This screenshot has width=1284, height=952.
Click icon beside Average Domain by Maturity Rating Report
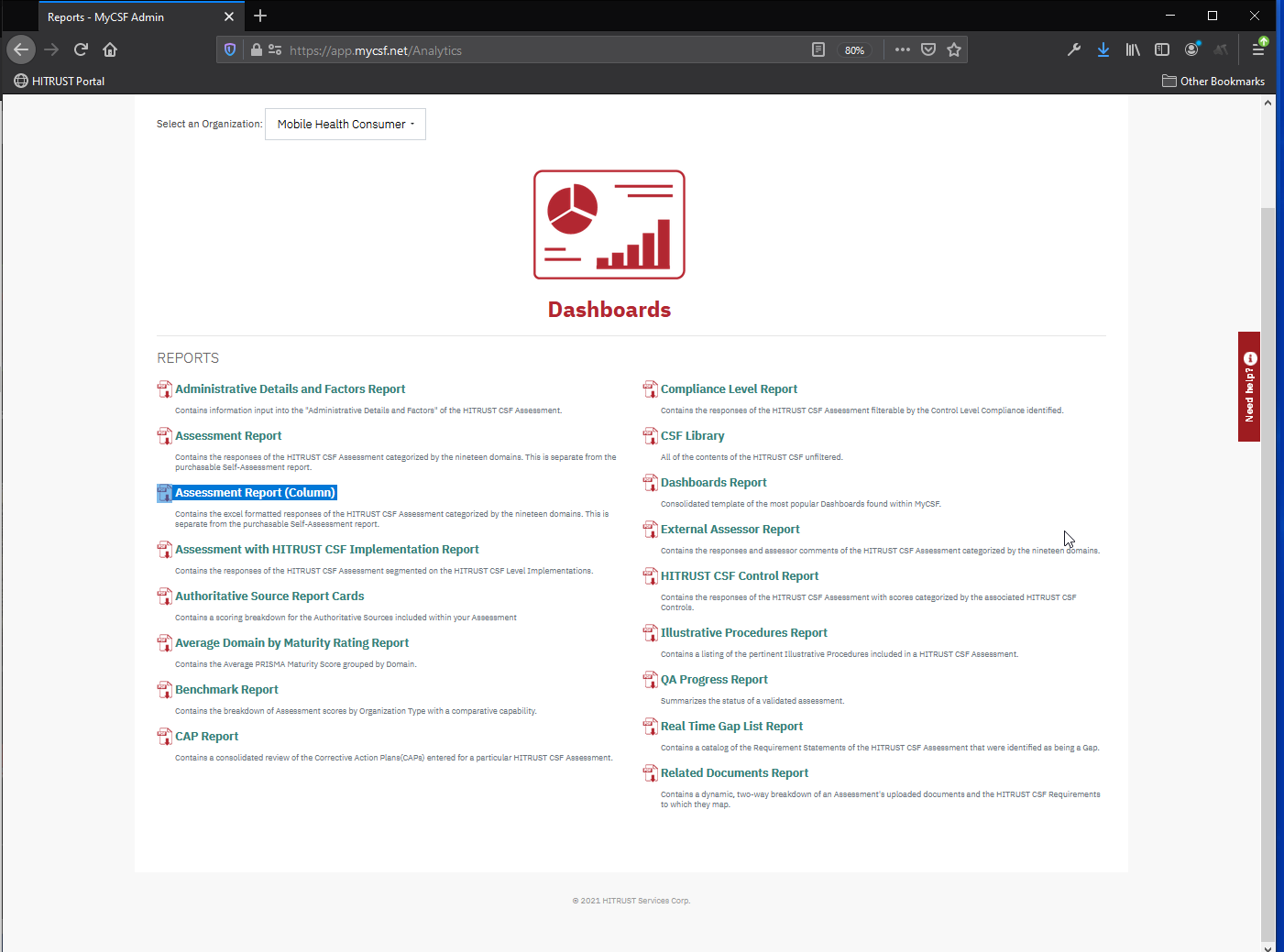point(165,643)
